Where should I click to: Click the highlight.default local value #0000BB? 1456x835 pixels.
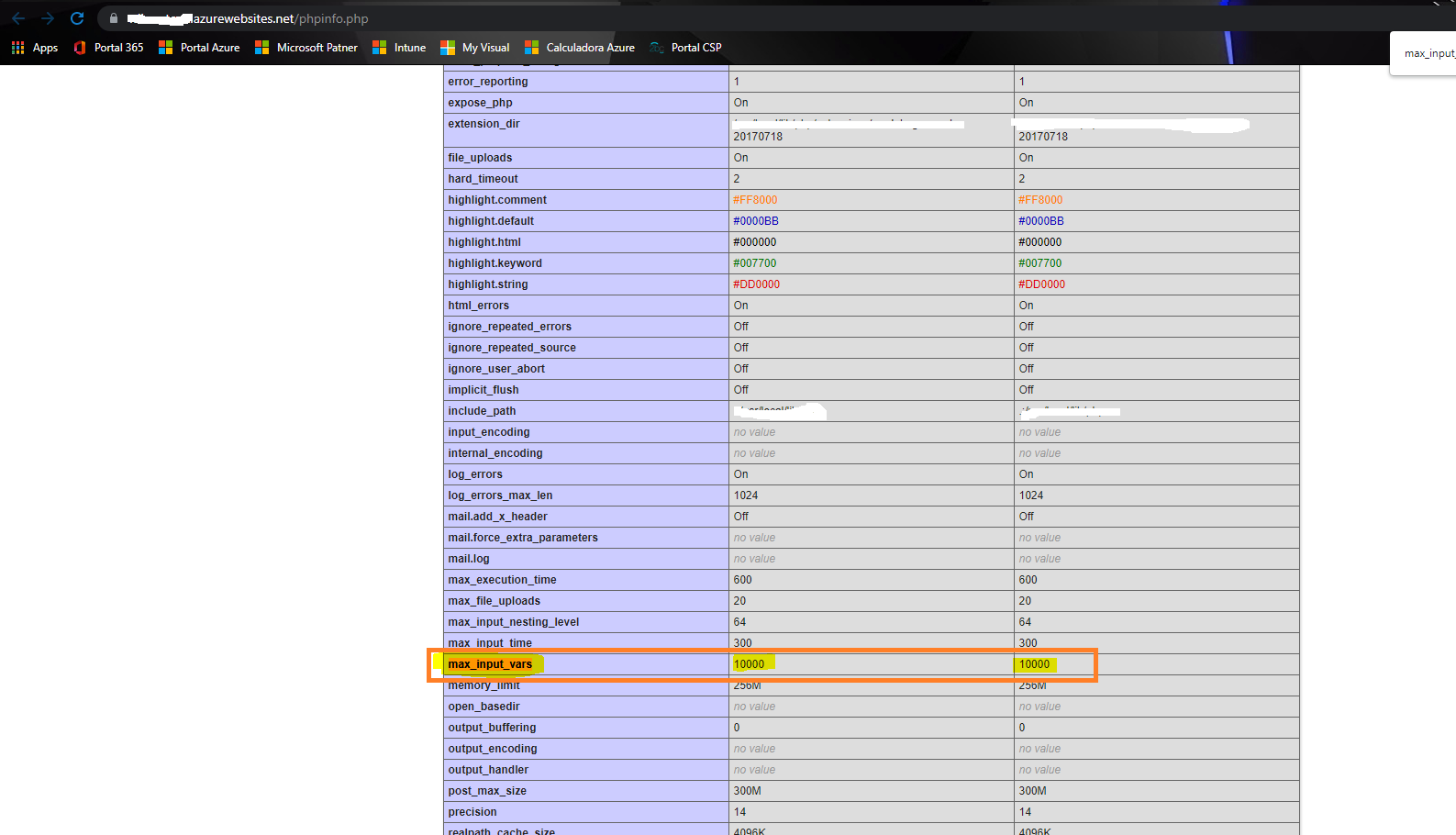756,221
